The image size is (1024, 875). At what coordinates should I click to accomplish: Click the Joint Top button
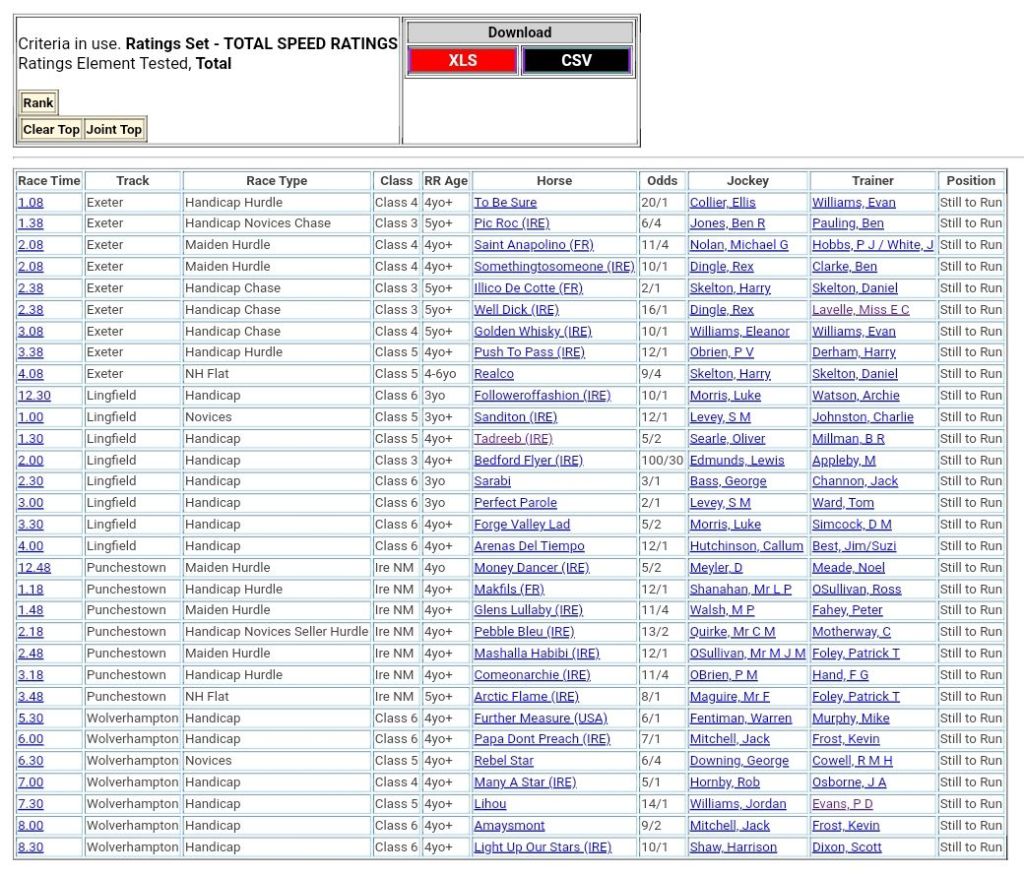tap(114, 129)
